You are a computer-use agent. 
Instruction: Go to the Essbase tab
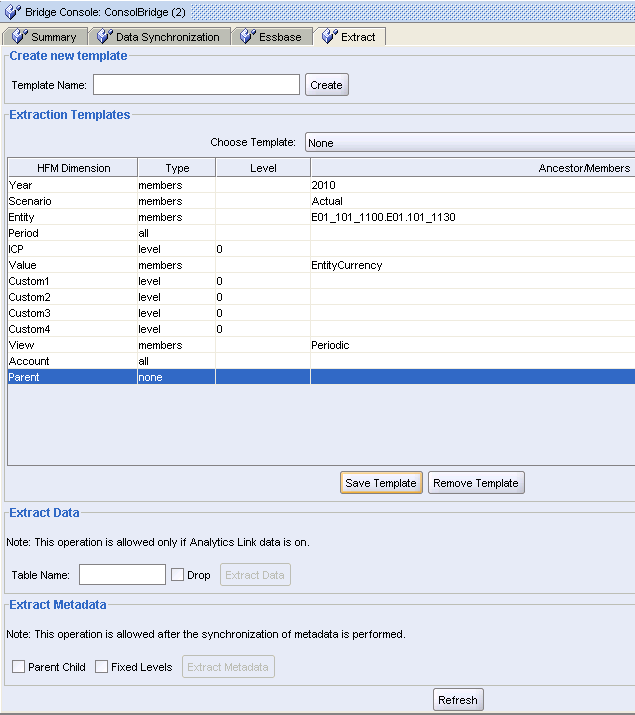tap(272, 36)
